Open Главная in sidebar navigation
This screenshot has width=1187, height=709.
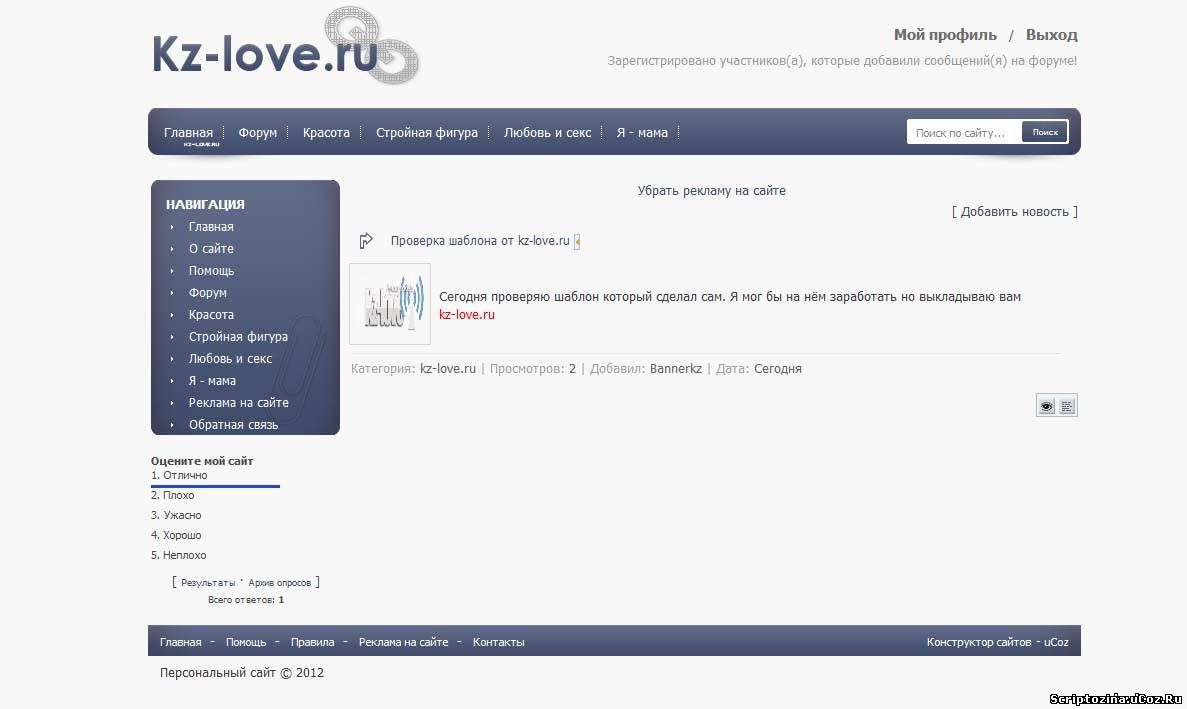pyautogui.click(x=211, y=226)
